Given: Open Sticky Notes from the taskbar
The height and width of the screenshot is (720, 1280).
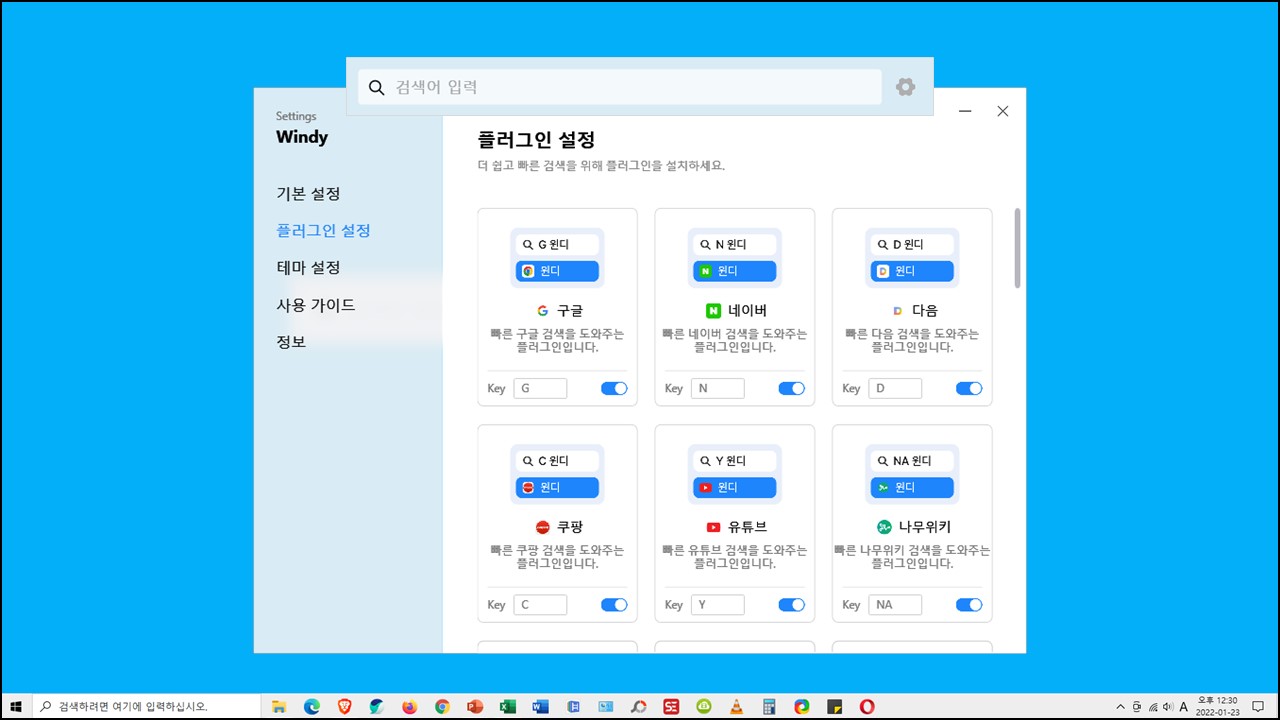Looking at the screenshot, I should 834,706.
